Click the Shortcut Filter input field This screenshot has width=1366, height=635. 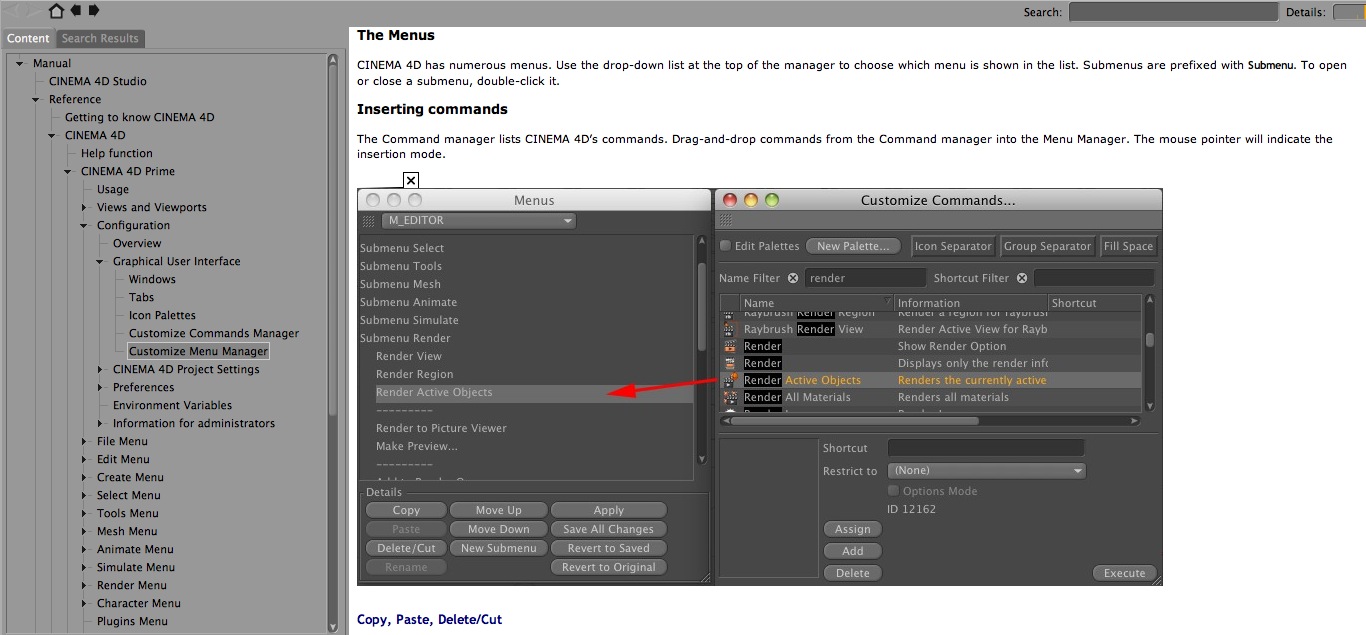click(x=1094, y=278)
